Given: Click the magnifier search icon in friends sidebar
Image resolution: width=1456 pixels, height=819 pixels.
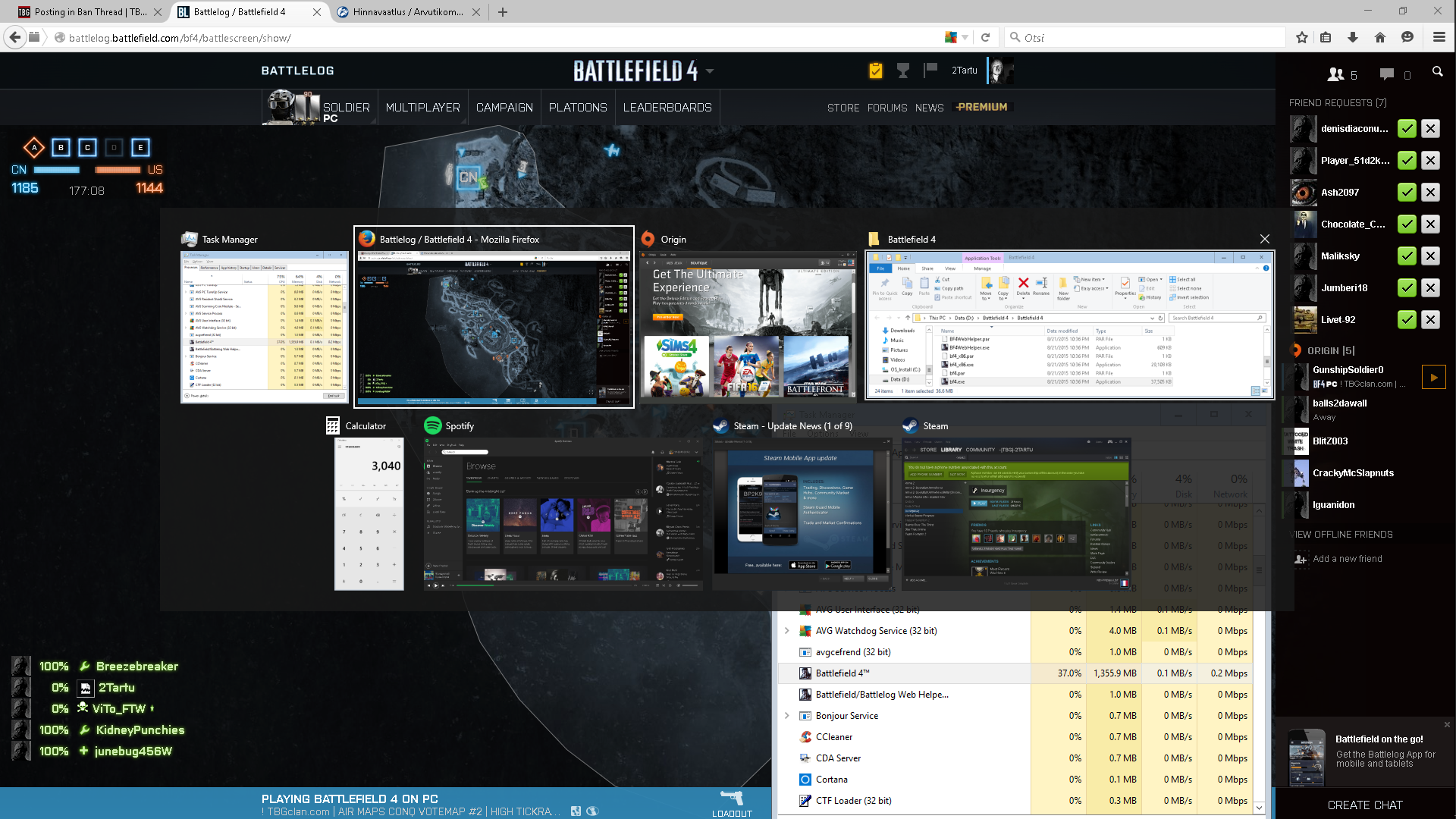Looking at the screenshot, I should tap(1437, 71).
